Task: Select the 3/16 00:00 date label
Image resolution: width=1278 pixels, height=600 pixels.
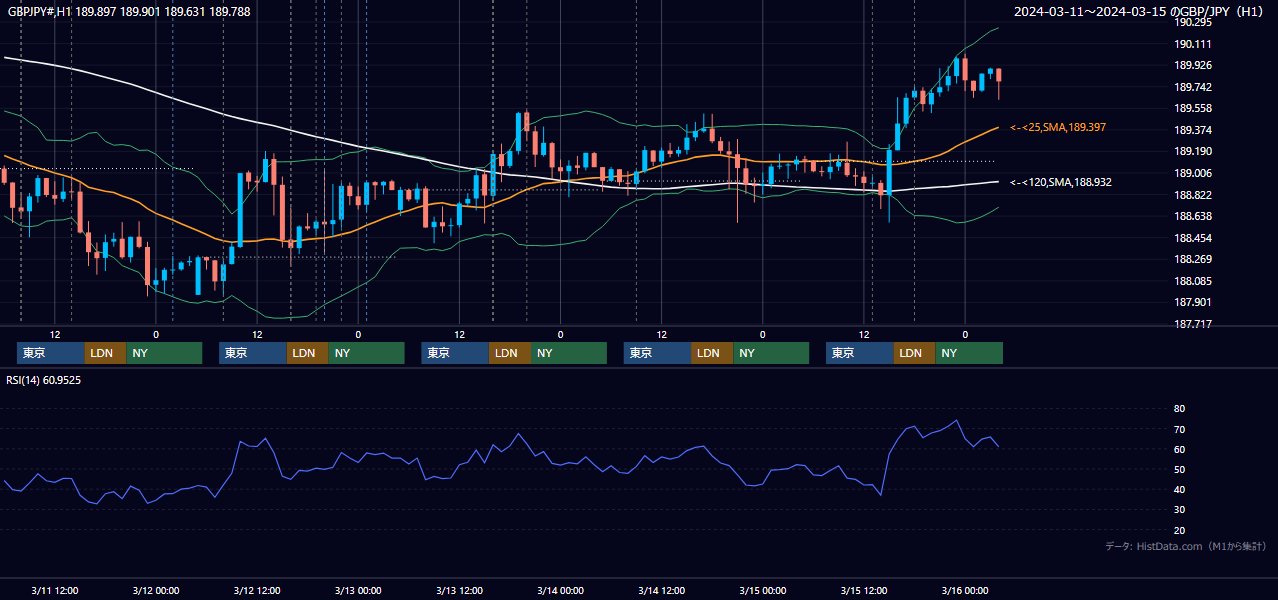Action: click(x=965, y=591)
